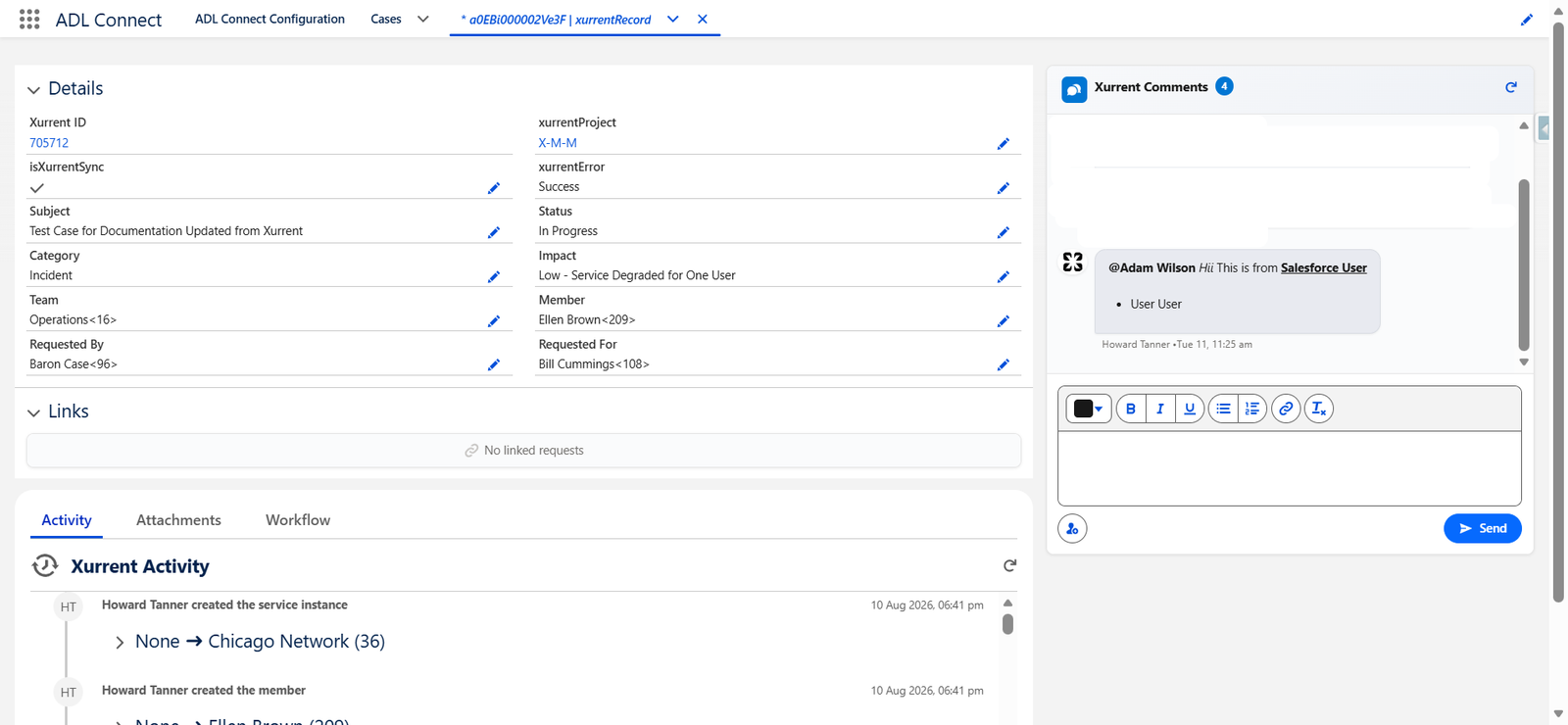
Task: Switch to the Attachments tab
Action: pos(178,520)
